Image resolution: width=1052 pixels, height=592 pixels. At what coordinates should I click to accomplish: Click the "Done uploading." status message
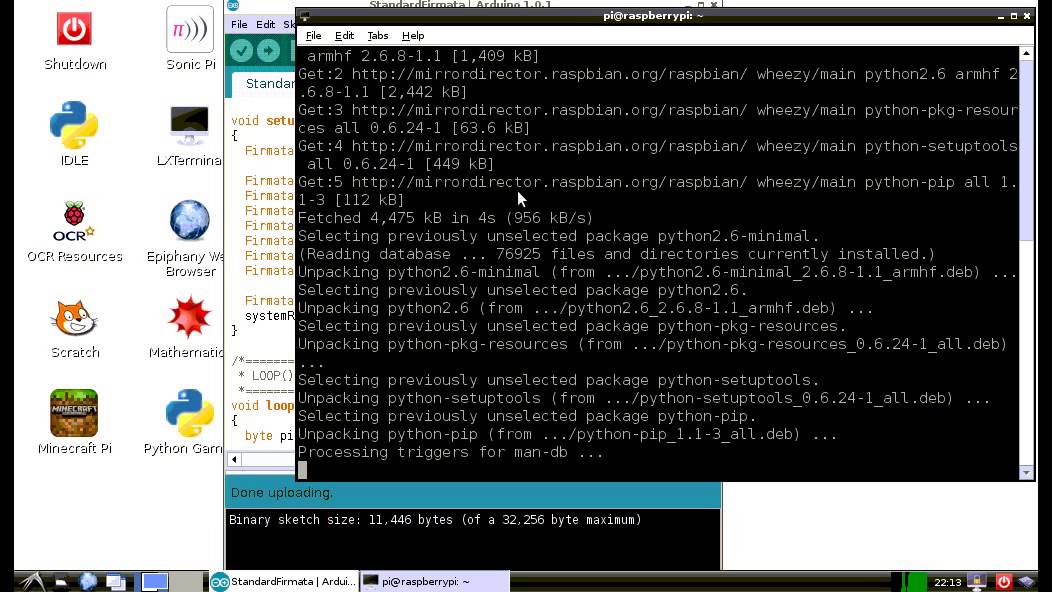coord(282,493)
